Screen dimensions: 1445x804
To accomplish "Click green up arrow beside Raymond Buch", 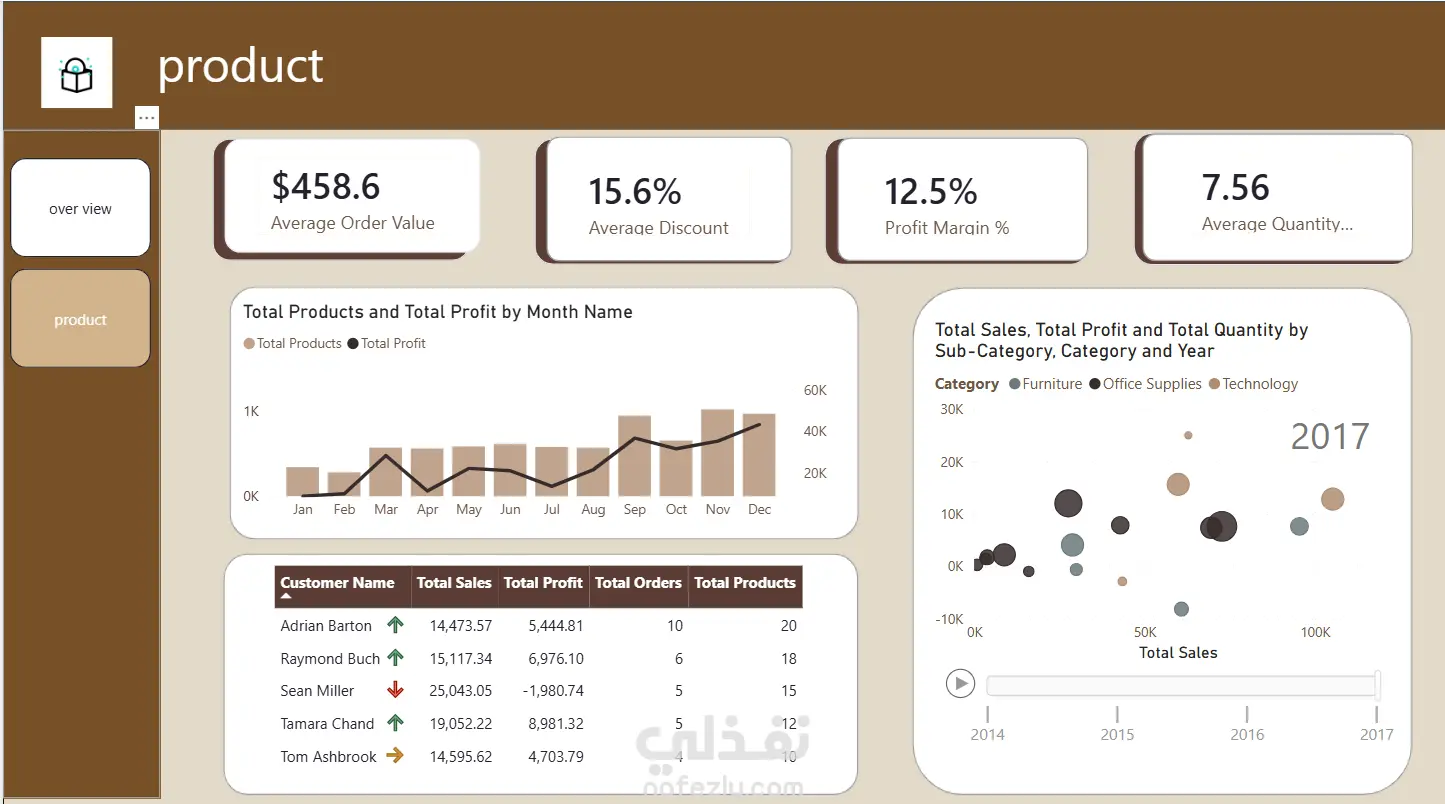I will tap(395, 658).
